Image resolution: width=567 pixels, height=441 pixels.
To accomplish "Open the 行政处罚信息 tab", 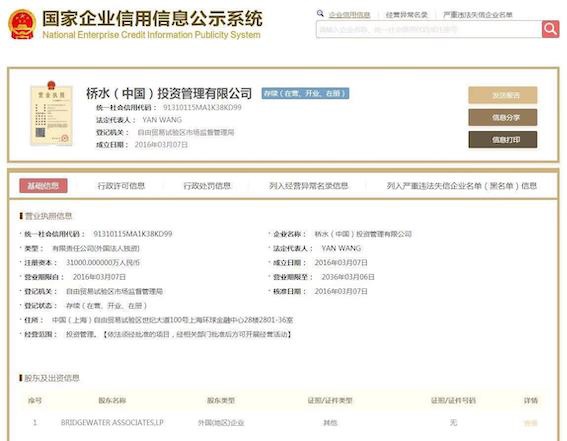I will coord(207,186).
